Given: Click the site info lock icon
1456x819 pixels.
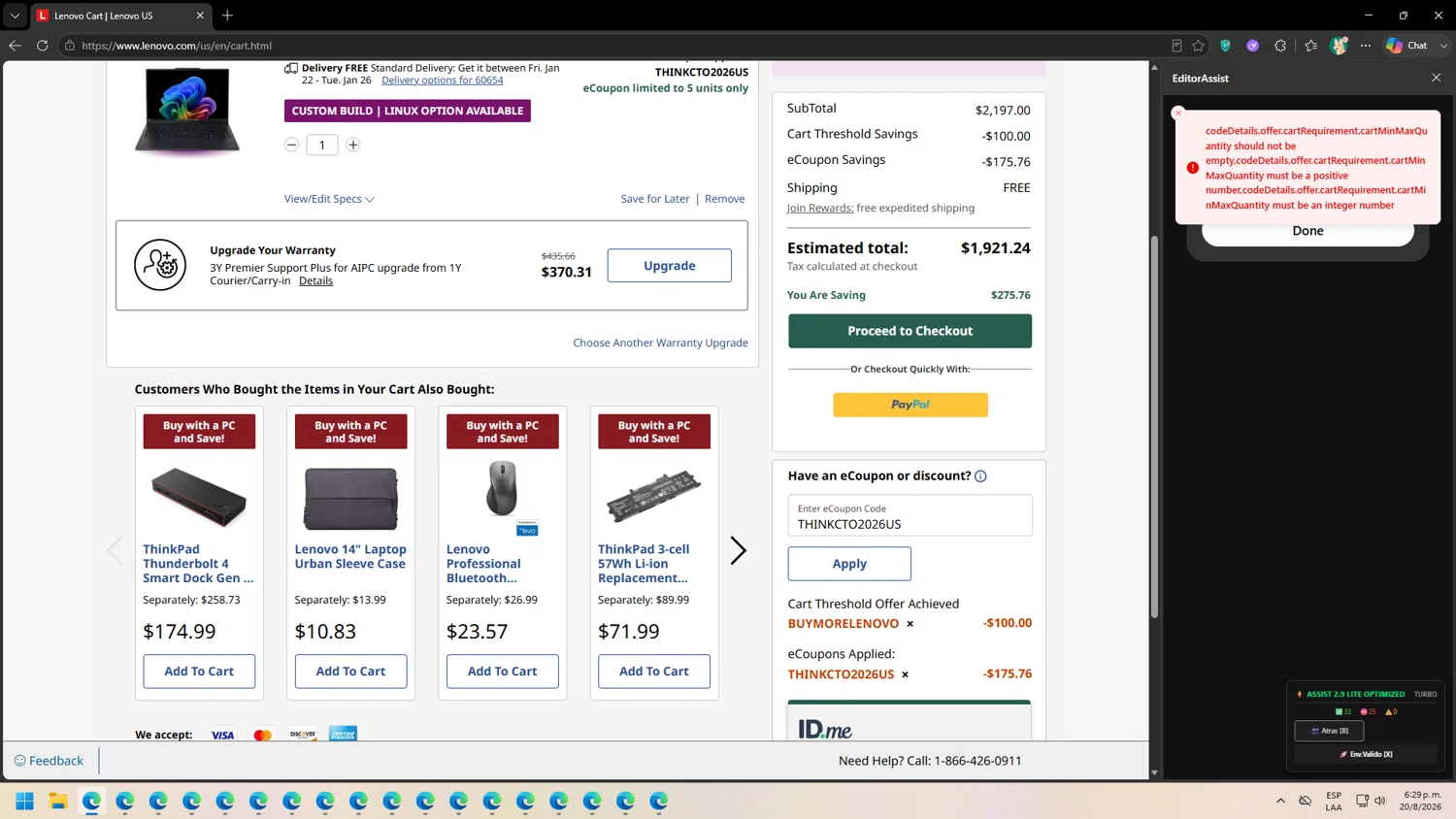Looking at the screenshot, I should pos(70,46).
